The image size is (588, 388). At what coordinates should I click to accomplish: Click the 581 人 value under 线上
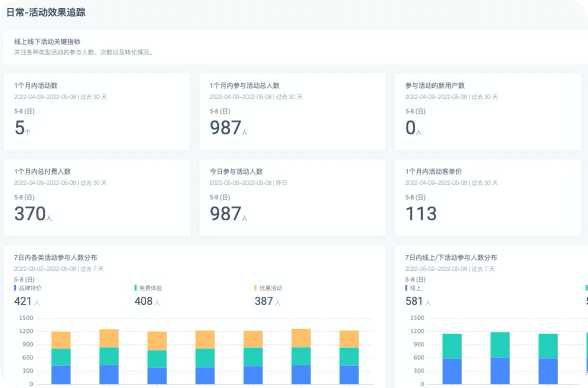click(418, 301)
